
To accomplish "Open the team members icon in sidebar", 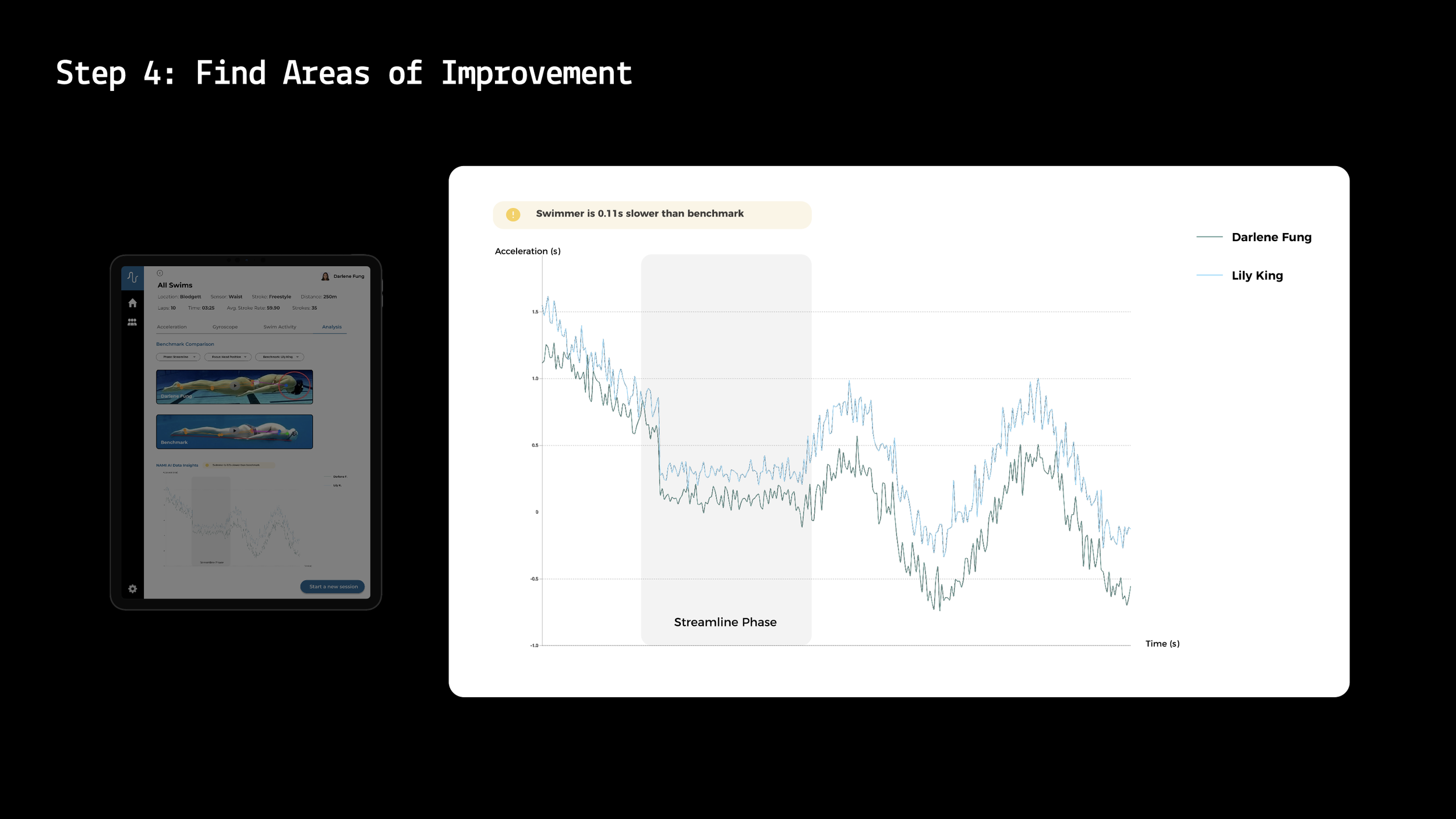I will [x=132, y=322].
